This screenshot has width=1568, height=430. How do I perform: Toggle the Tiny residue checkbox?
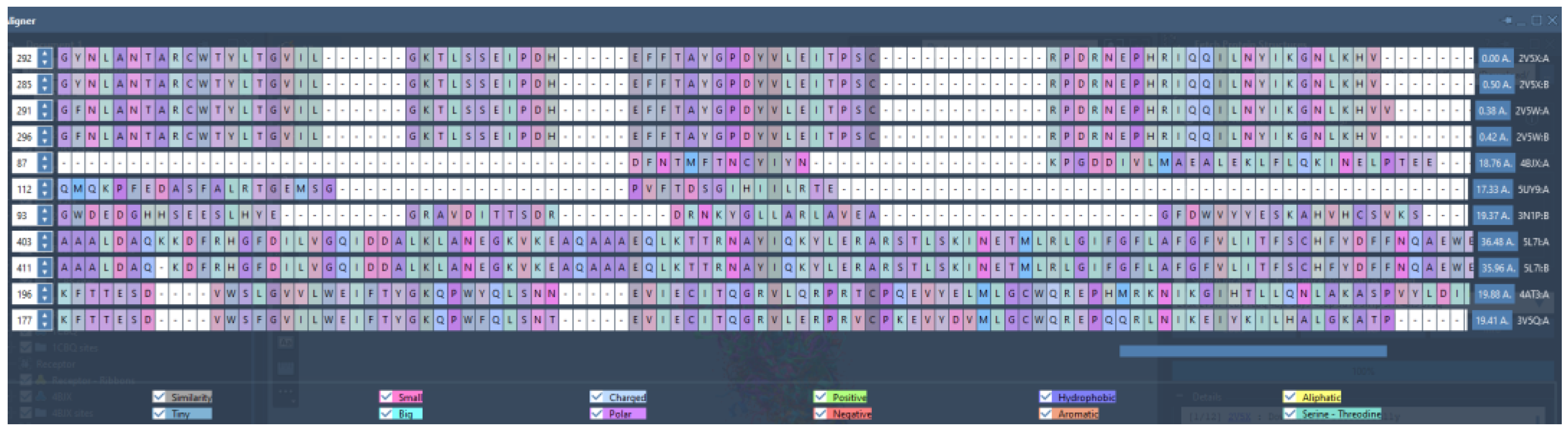coord(159,414)
